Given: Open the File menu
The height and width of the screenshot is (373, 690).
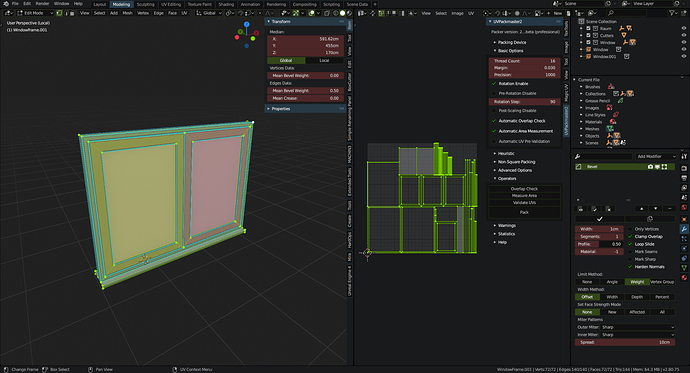Looking at the screenshot, I should pos(15,4).
